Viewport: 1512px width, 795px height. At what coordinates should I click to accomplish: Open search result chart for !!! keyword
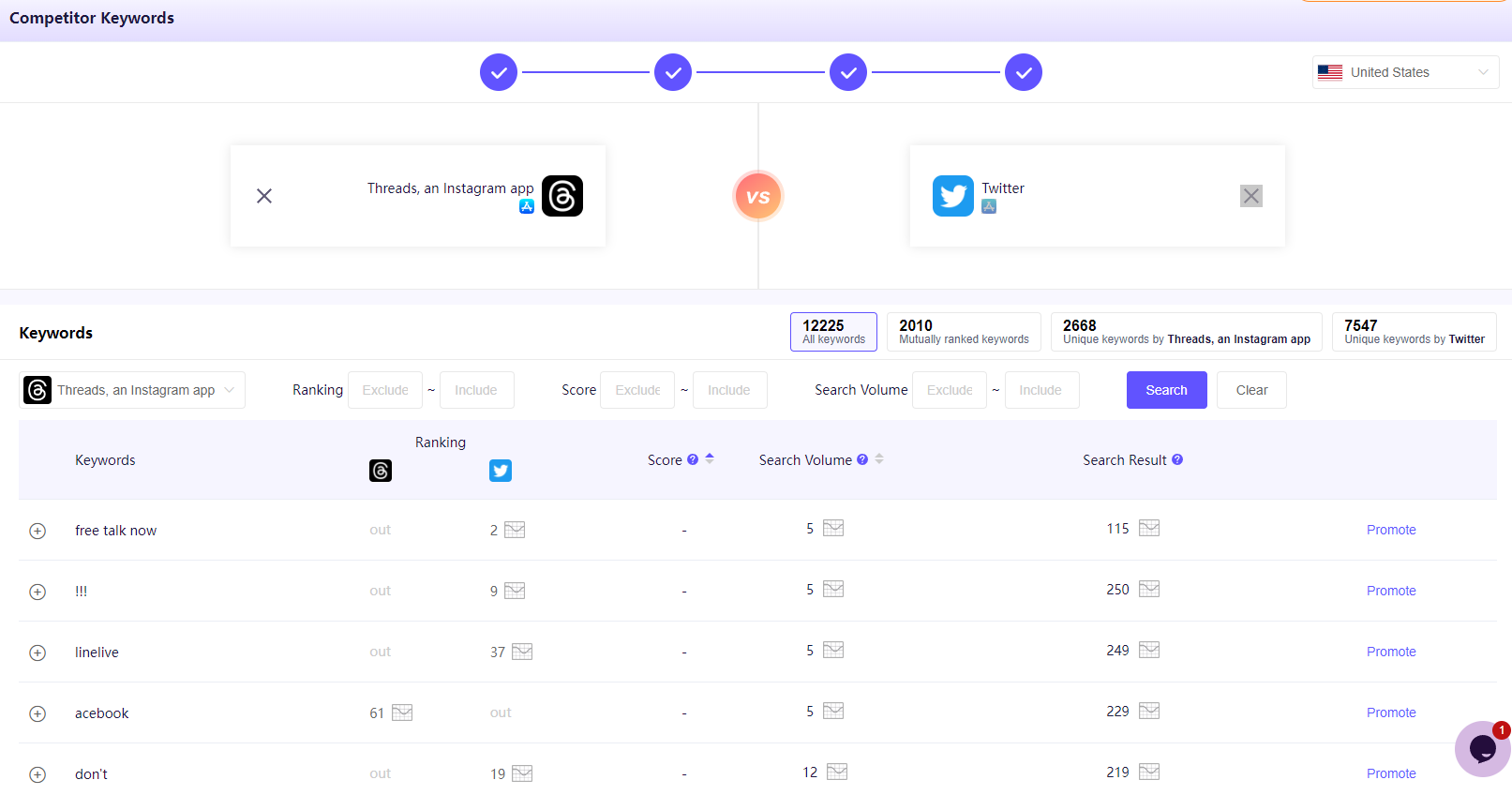(1149, 589)
